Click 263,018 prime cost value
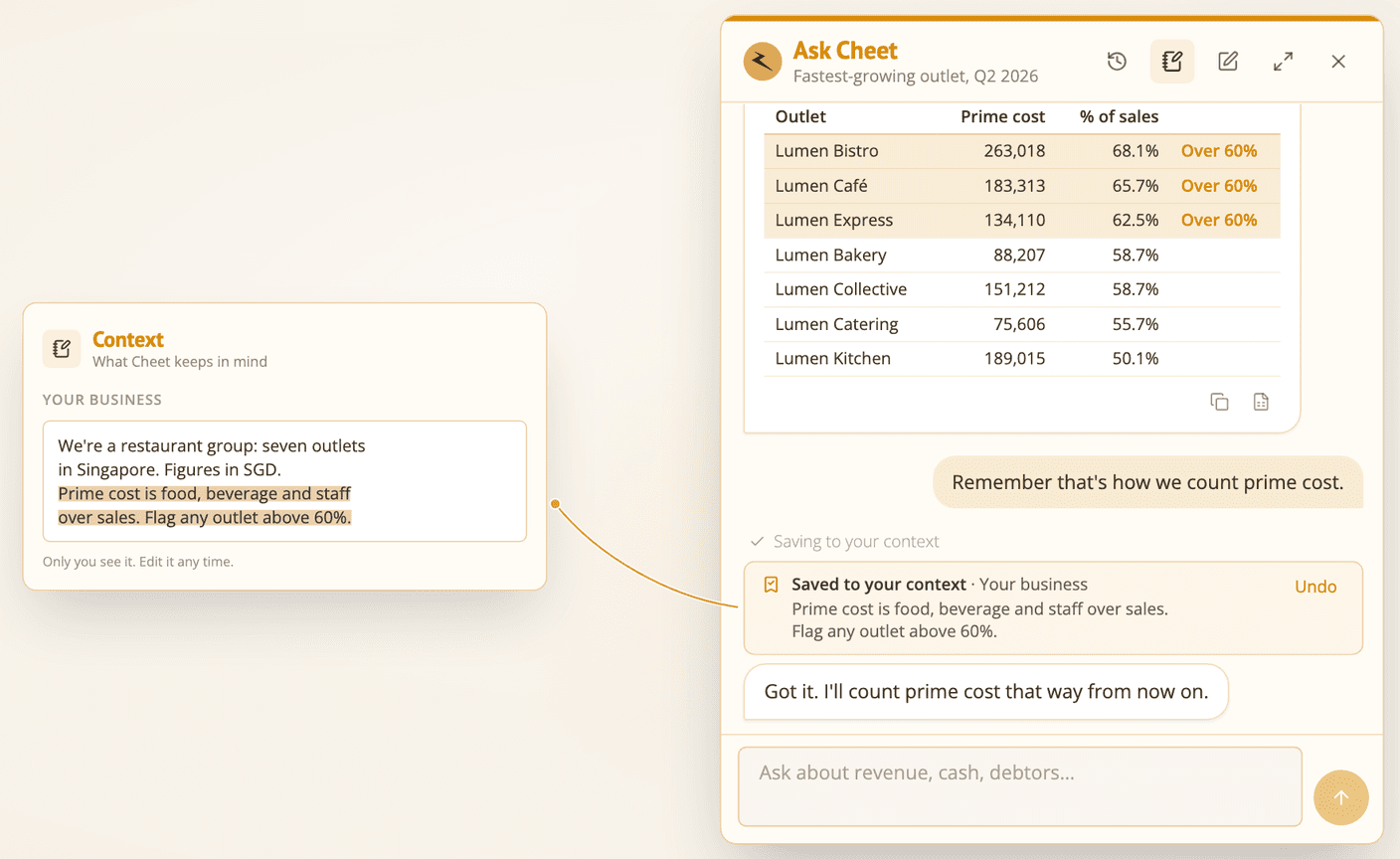This screenshot has width=1400, height=859. click(1014, 151)
